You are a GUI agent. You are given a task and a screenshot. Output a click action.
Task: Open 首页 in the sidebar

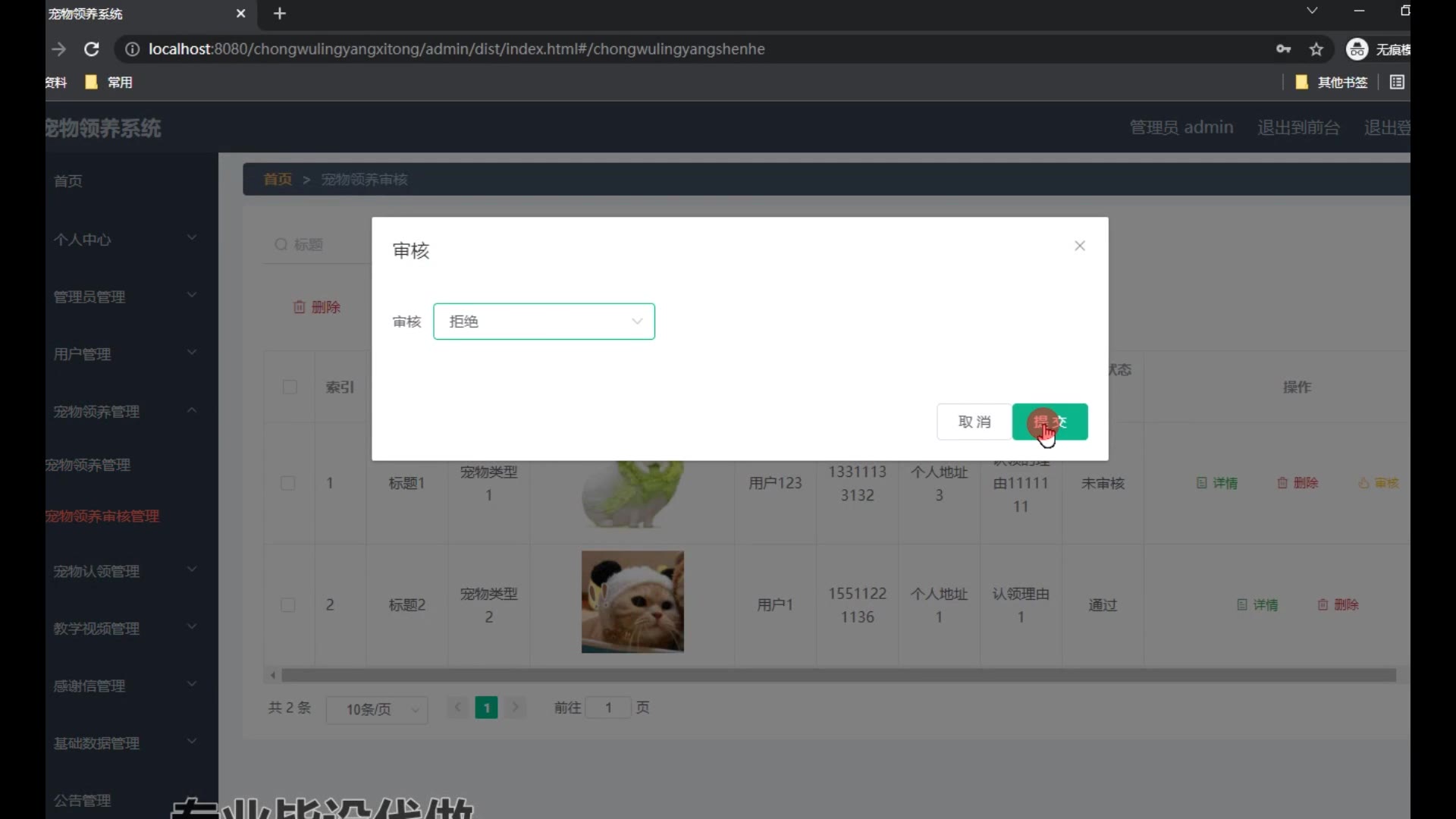coord(68,181)
